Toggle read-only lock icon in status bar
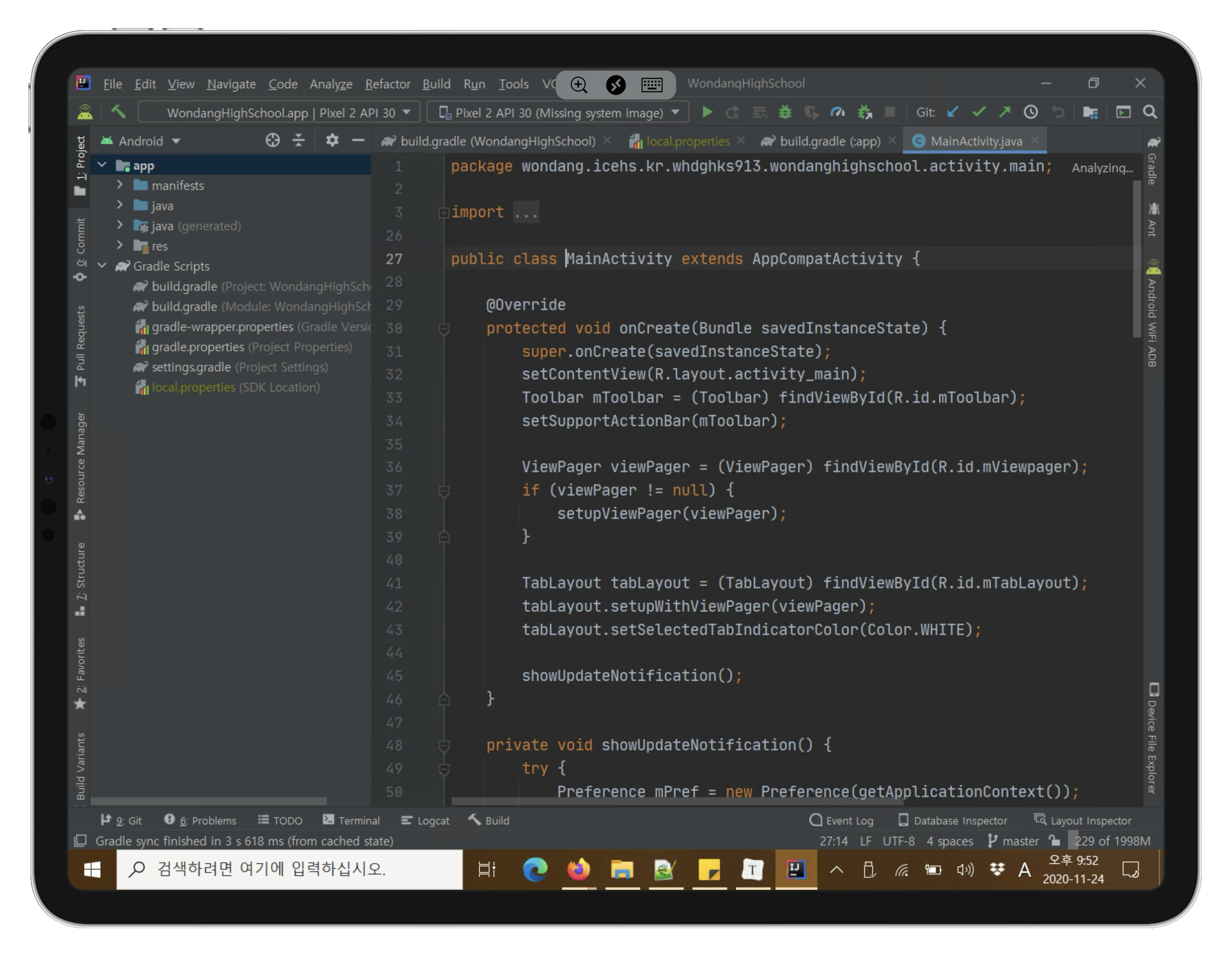 pyautogui.click(x=1054, y=840)
